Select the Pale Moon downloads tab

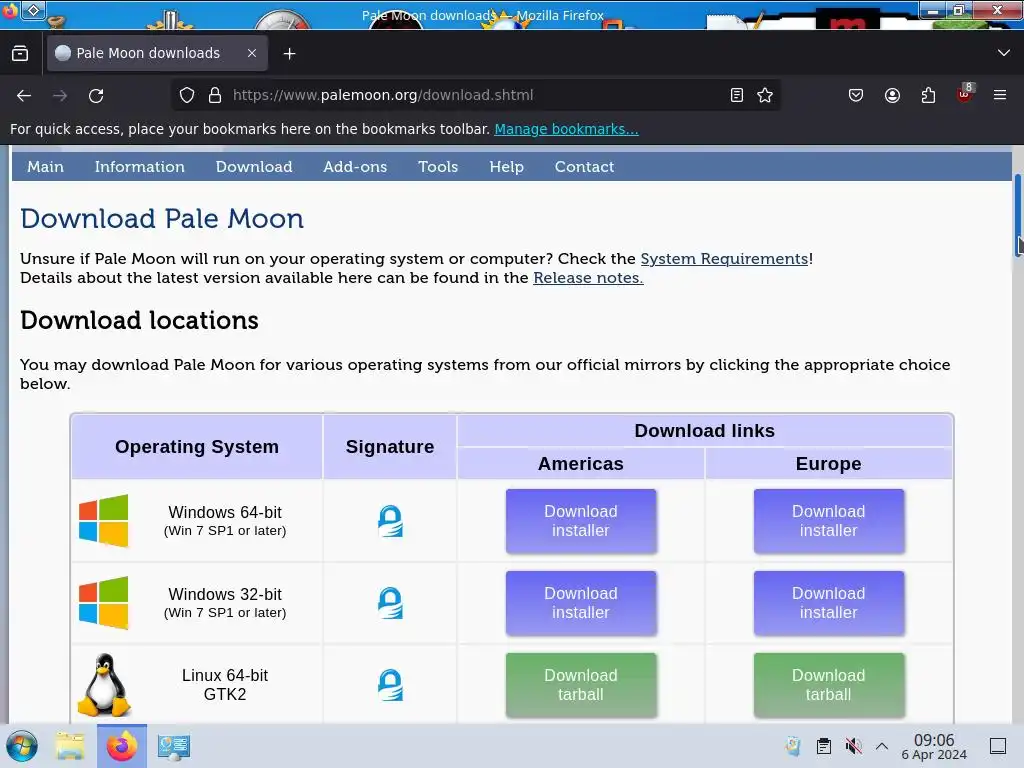[157, 54]
